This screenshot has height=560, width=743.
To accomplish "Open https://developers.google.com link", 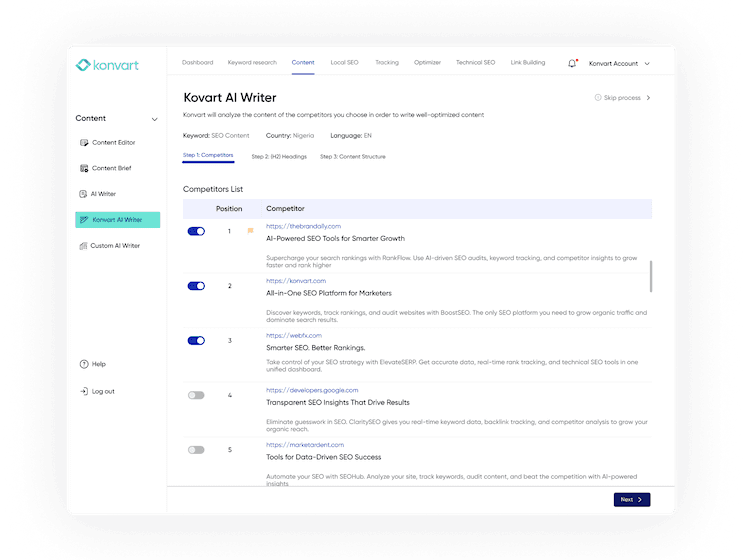I will click(x=312, y=390).
